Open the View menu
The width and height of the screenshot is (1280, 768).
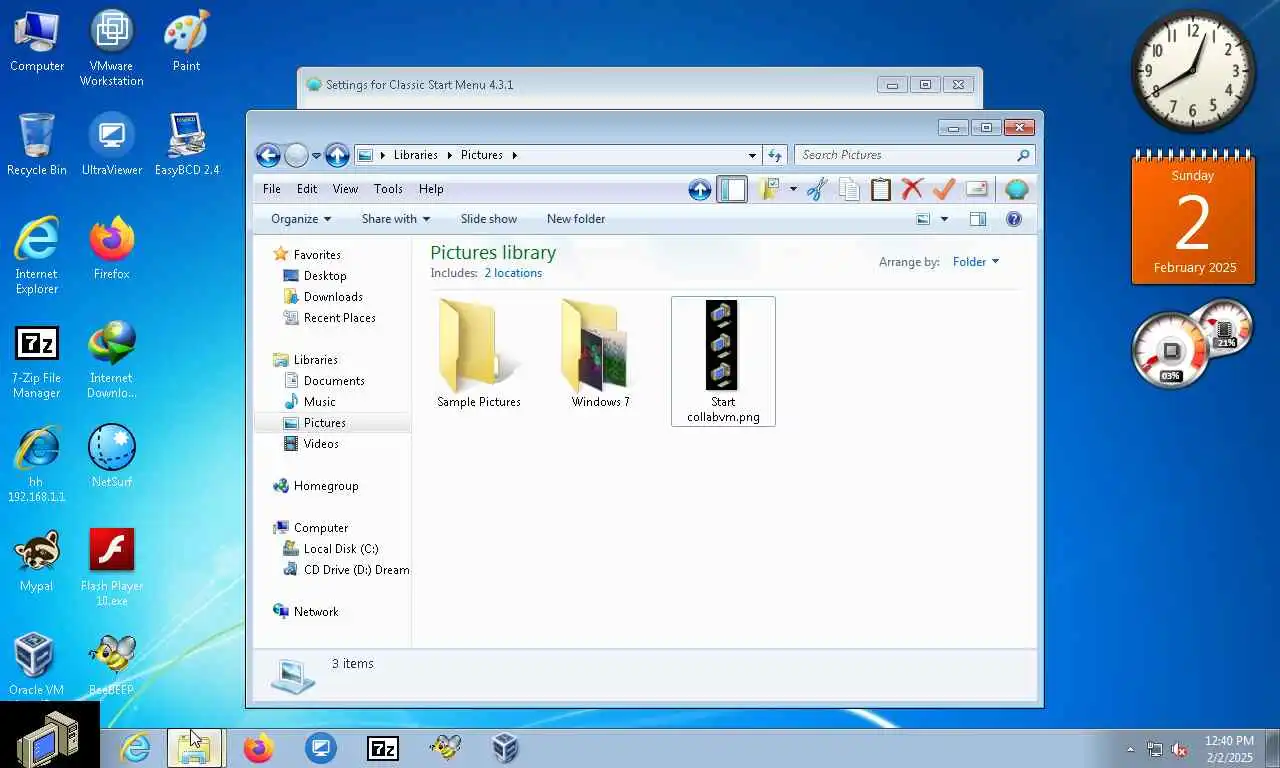click(345, 189)
